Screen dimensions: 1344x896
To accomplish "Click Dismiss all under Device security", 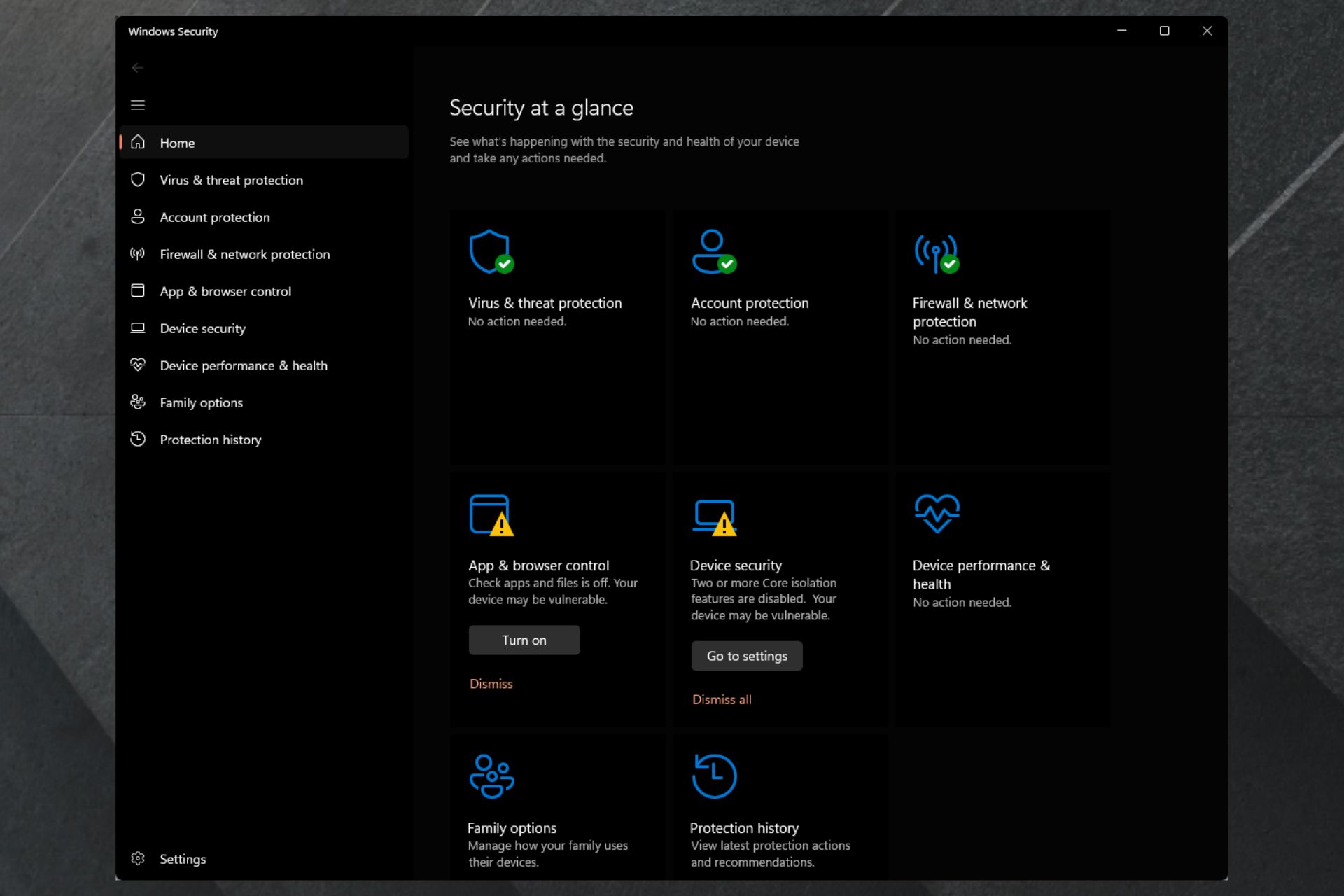I will tap(722, 699).
